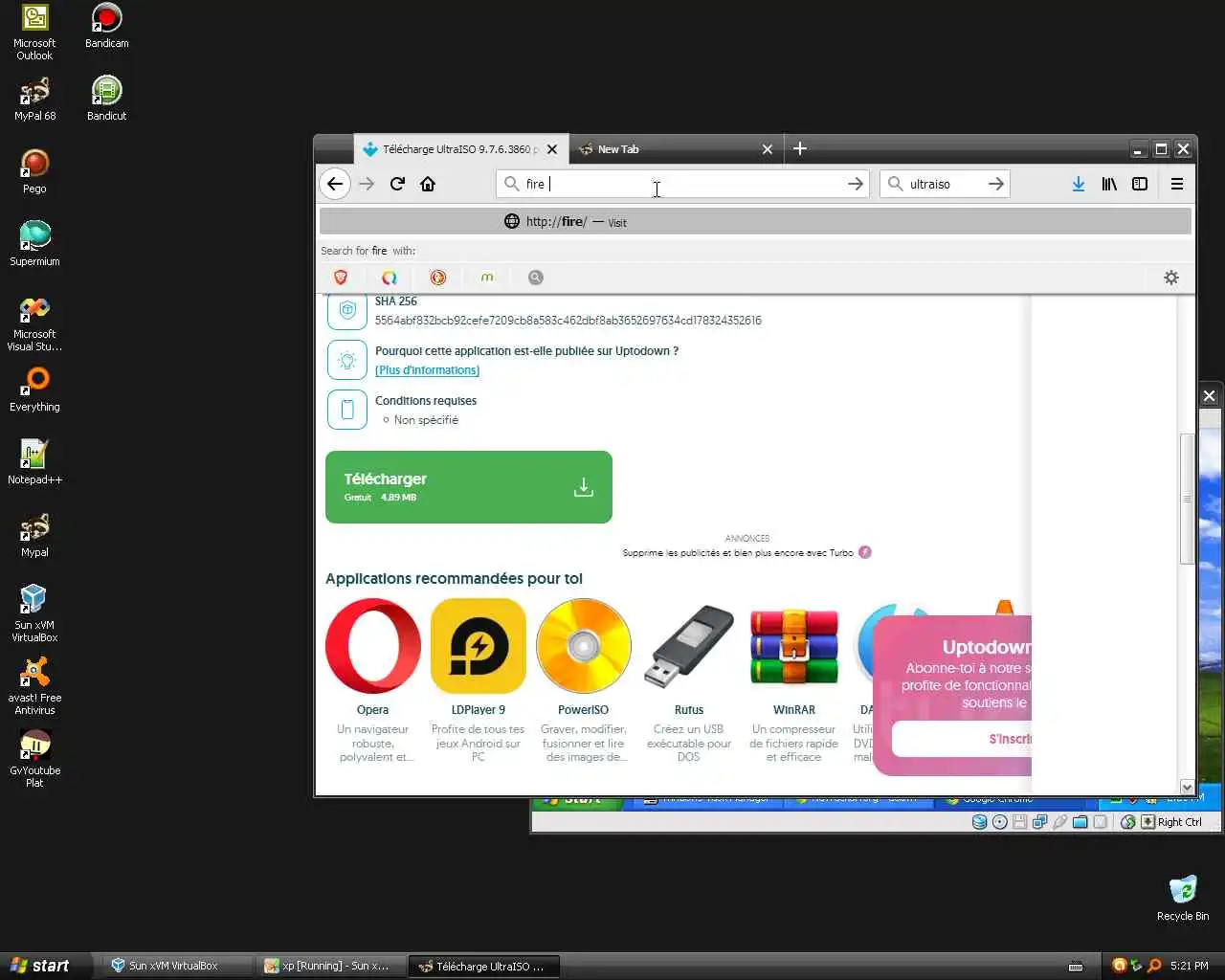Reload the current page
This screenshot has width=1225, height=980.
[397, 184]
